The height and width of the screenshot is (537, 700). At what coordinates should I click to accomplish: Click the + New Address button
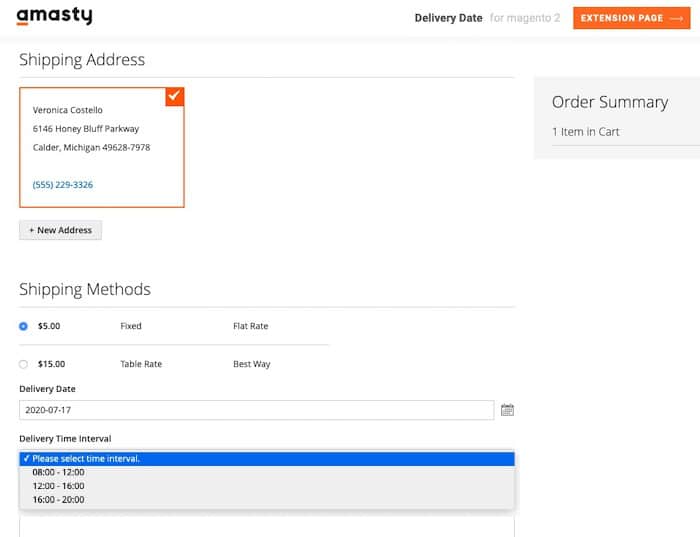(x=60, y=230)
